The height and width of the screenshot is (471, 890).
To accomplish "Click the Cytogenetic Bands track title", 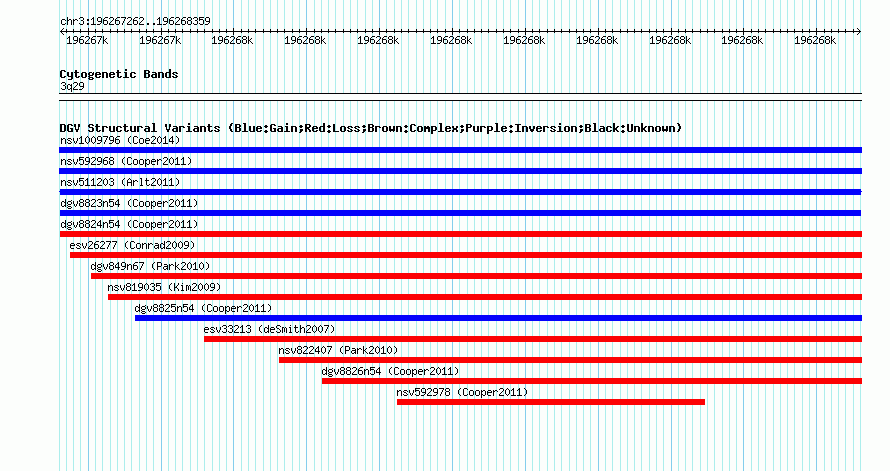I will tap(119, 74).
